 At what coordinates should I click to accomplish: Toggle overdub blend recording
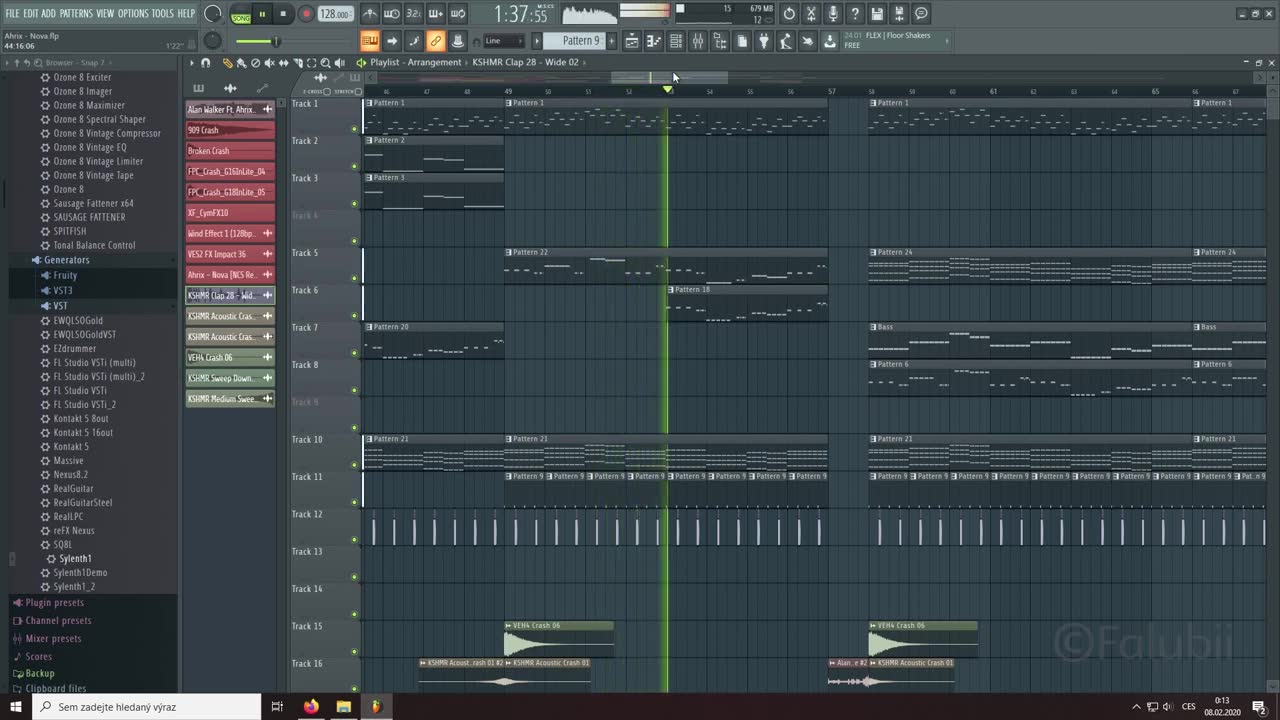click(435, 14)
